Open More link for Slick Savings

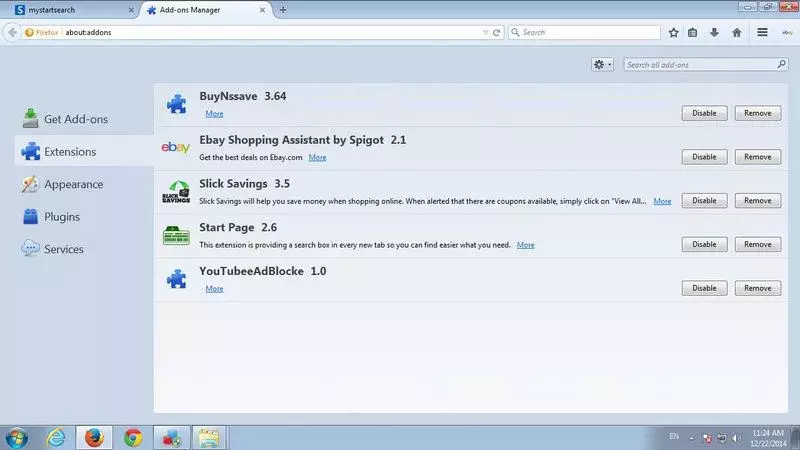point(662,201)
